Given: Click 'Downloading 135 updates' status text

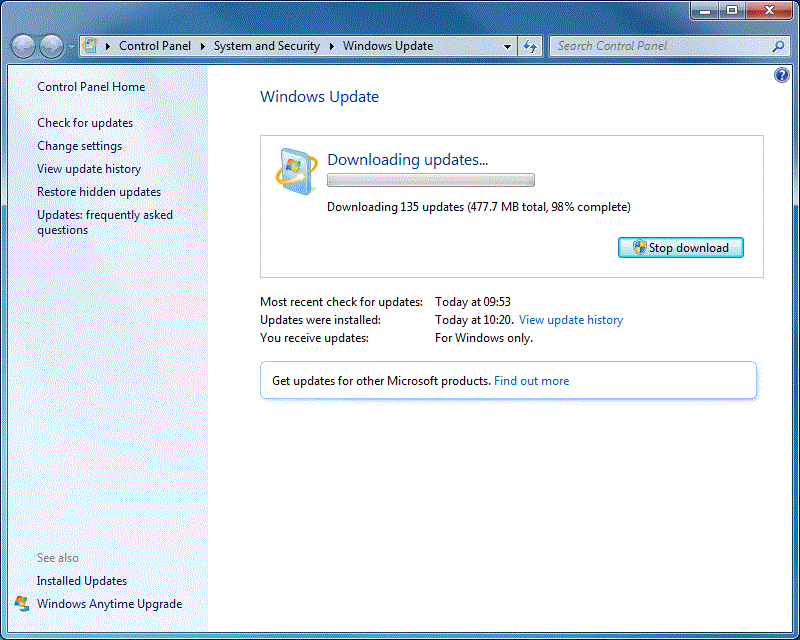Looking at the screenshot, I should click(479, 207).
